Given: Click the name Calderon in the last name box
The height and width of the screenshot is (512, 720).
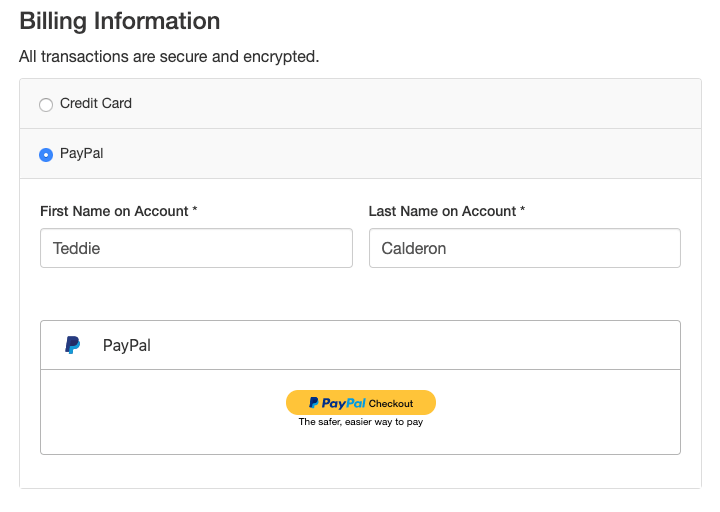Looking at the screenshot, I should tap(414, 248).
